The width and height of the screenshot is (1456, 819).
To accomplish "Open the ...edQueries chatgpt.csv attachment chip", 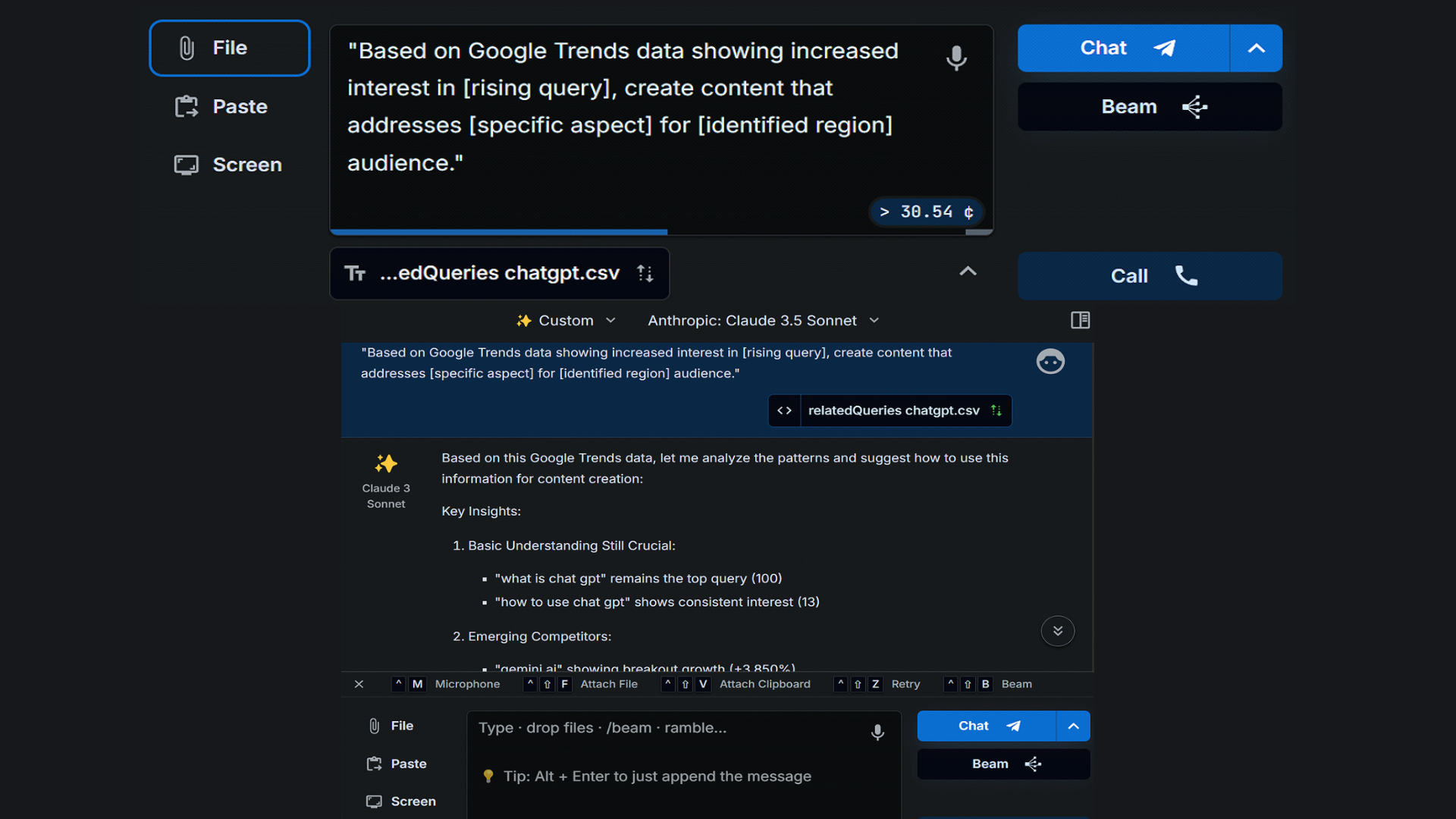I will (x=500, y=273).
